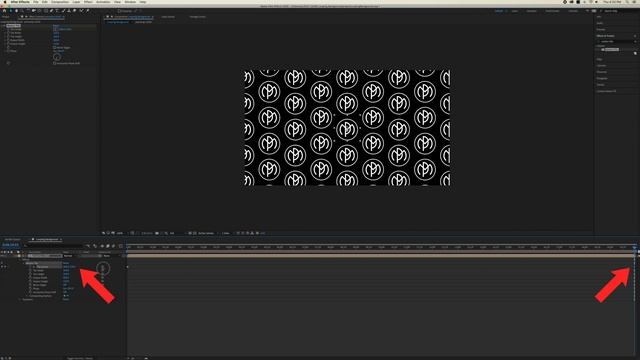Open the Animation menu

(103, 2)
